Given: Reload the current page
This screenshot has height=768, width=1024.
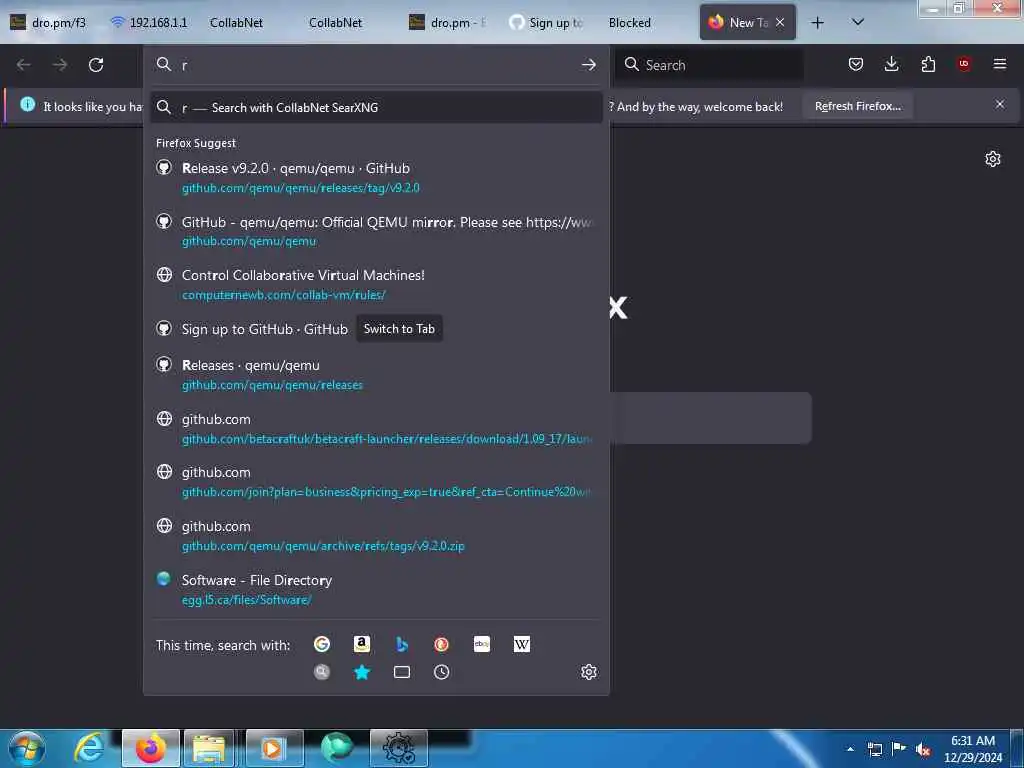Looking at the screenshot, I should point(96,65).
